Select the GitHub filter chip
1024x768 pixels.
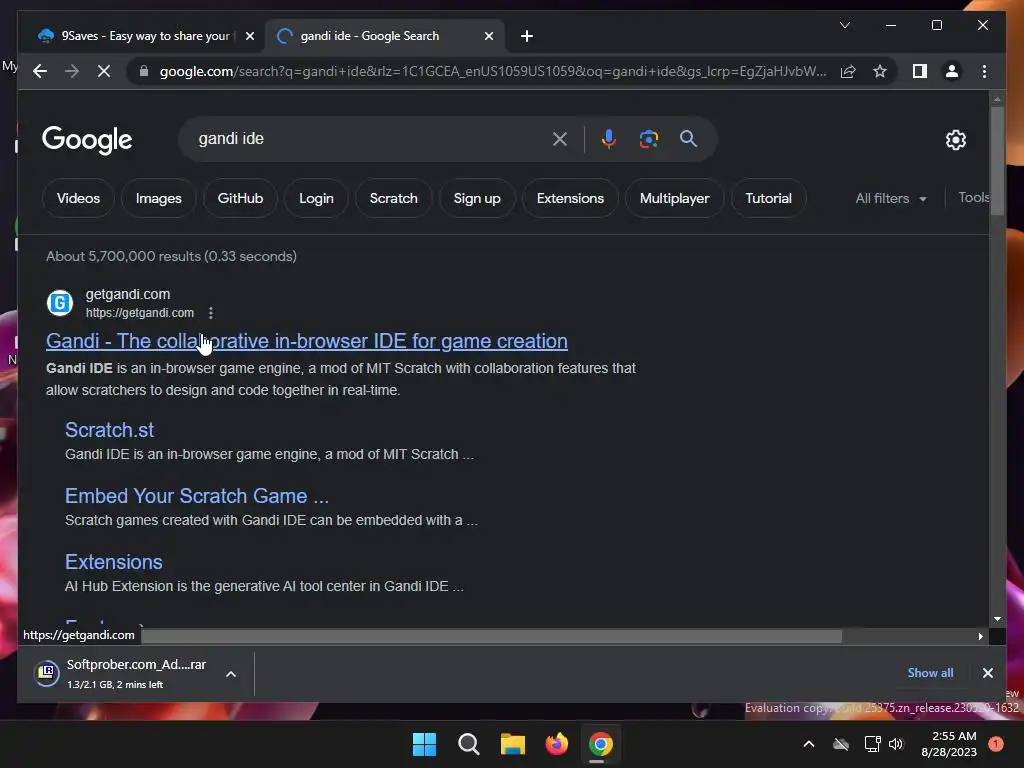tap(240, 199)
